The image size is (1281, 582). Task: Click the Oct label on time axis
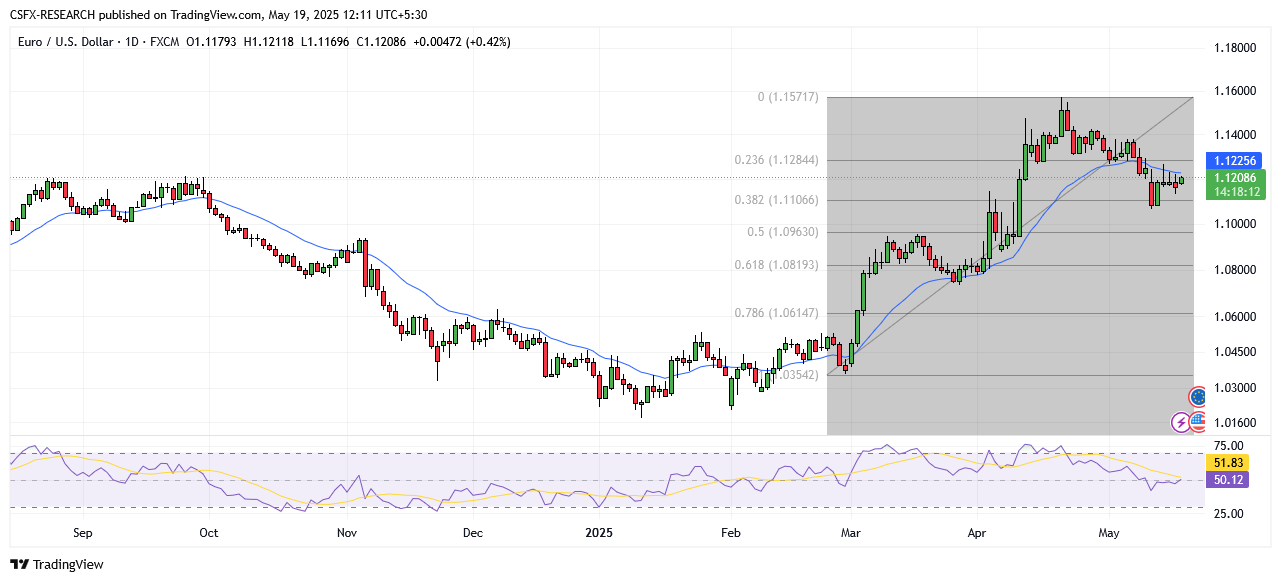tap(208, 534)
